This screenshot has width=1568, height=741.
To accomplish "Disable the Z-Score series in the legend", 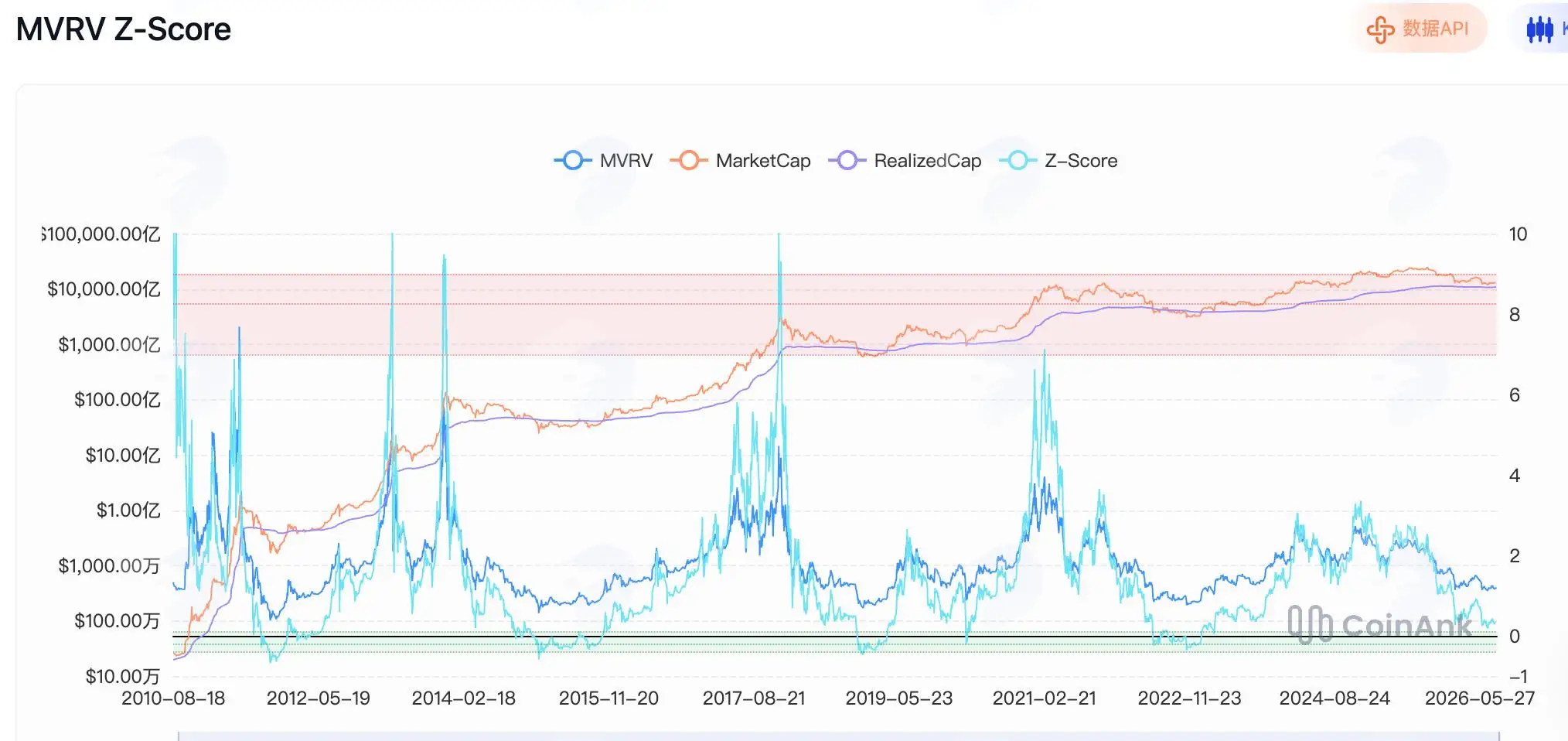I will pyautogui.click(x=1058, y=161).
